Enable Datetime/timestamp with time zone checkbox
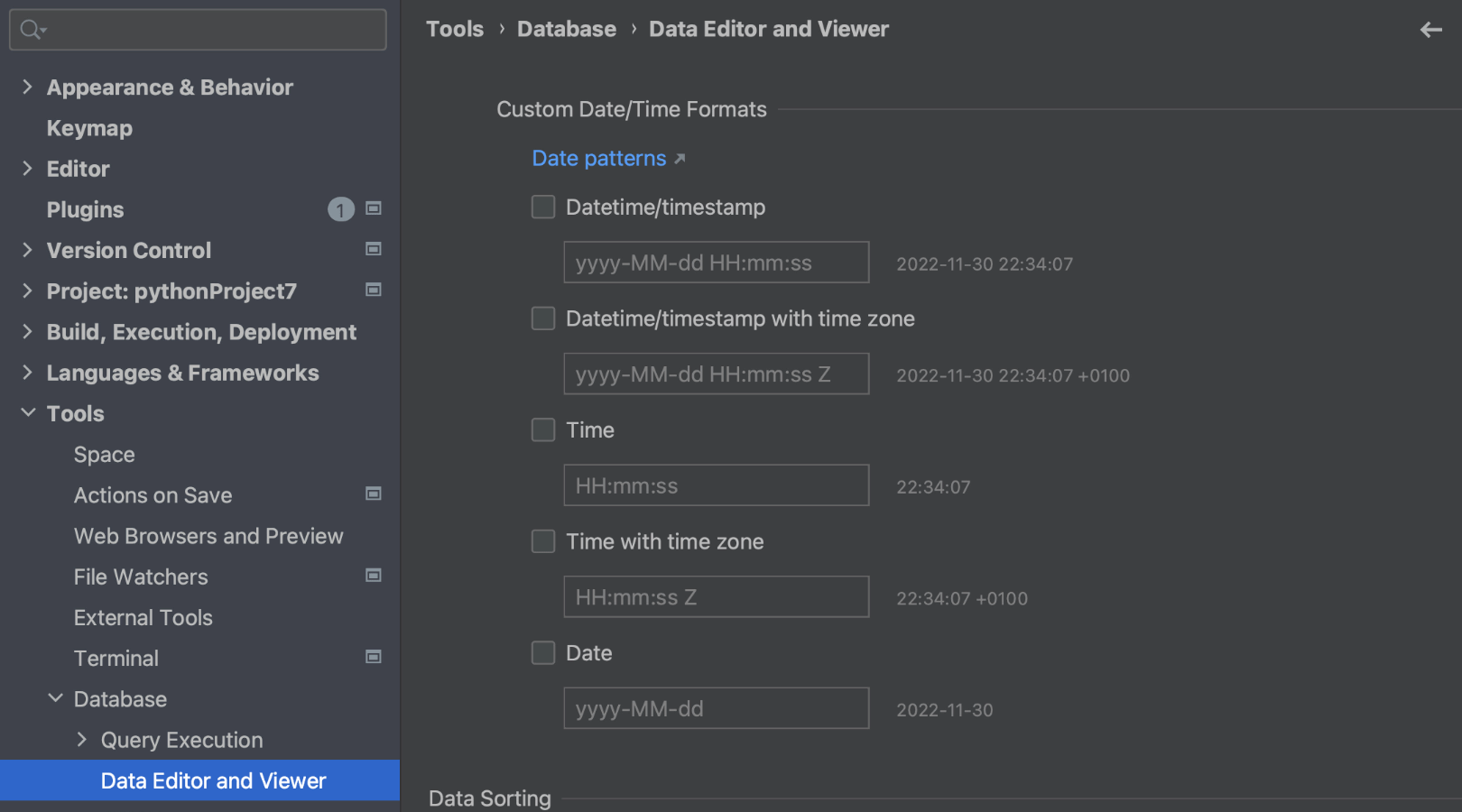The image size is (1462, 812). pos(543,318)
